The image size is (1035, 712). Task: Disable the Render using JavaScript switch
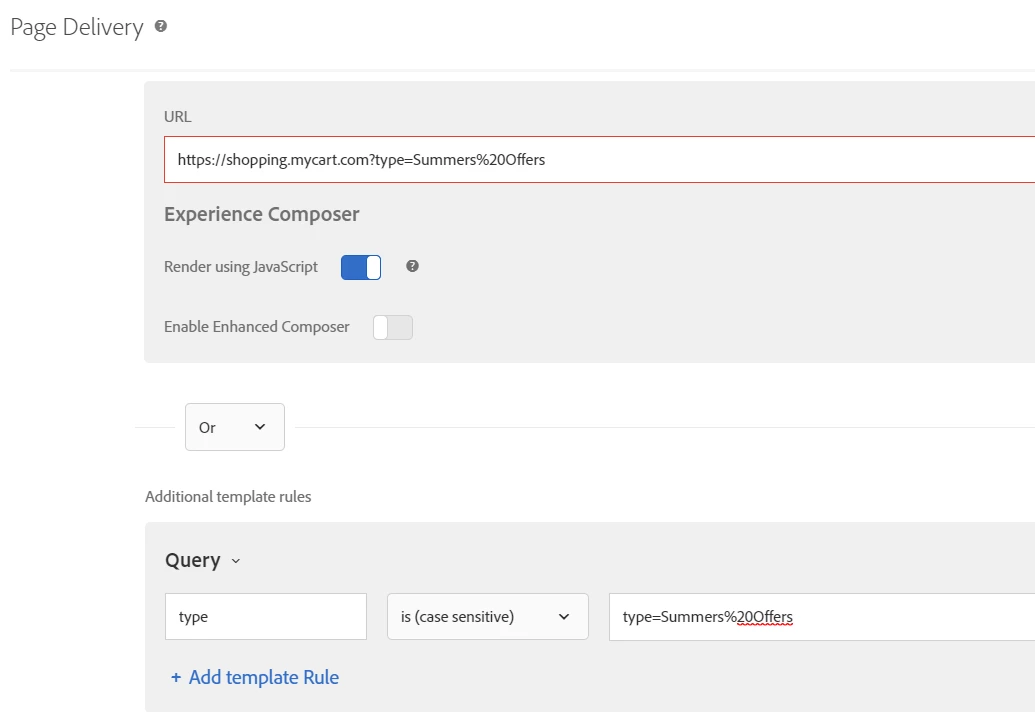361,267
